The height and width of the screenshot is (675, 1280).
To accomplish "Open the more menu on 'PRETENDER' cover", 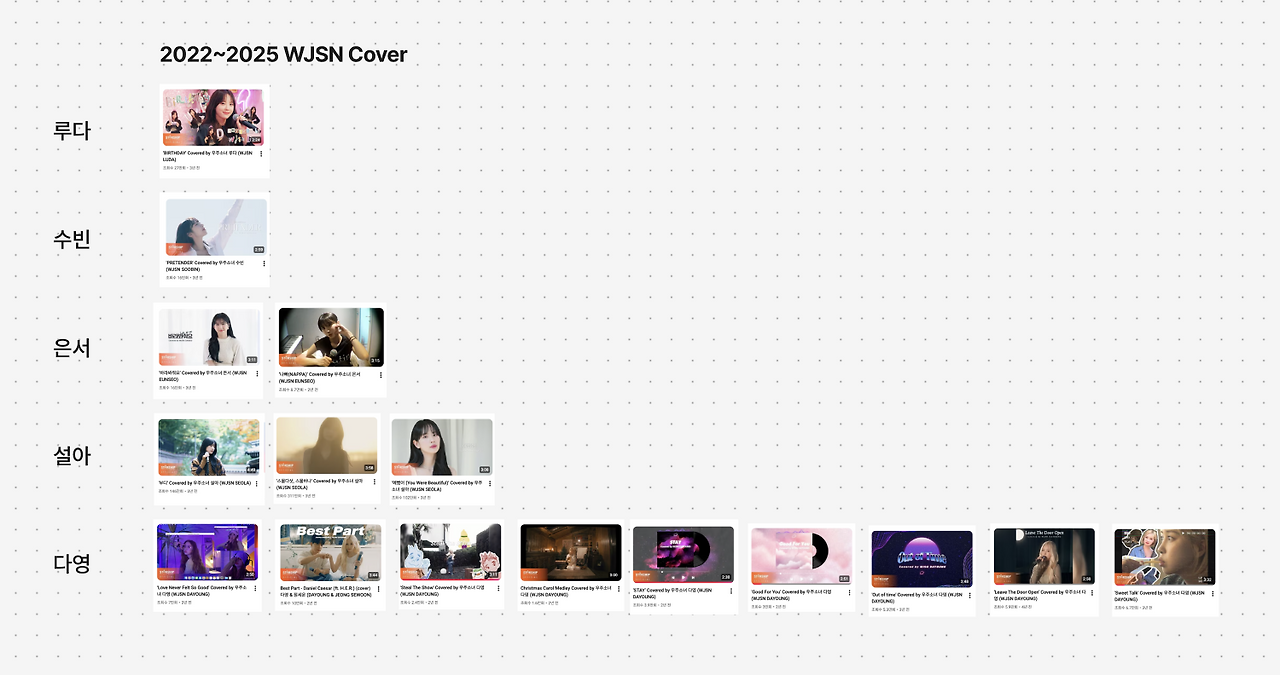I will click(x=264, y=264).
